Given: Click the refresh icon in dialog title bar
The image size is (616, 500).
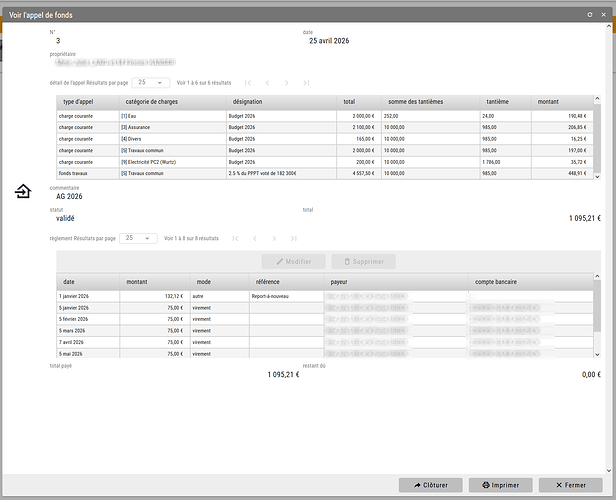Looking at the screenshot, I should coord(590,15).
